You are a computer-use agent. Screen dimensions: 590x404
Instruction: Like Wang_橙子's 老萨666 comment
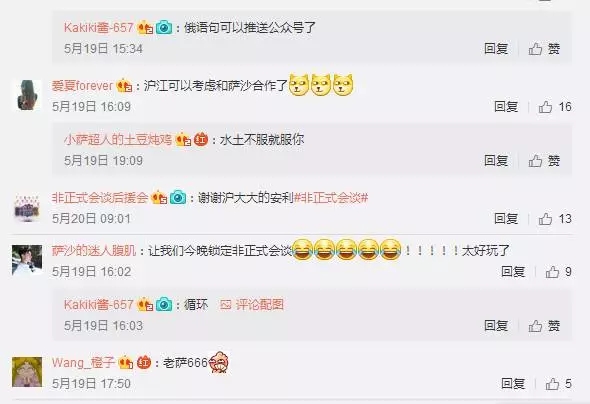pos(558,384)
